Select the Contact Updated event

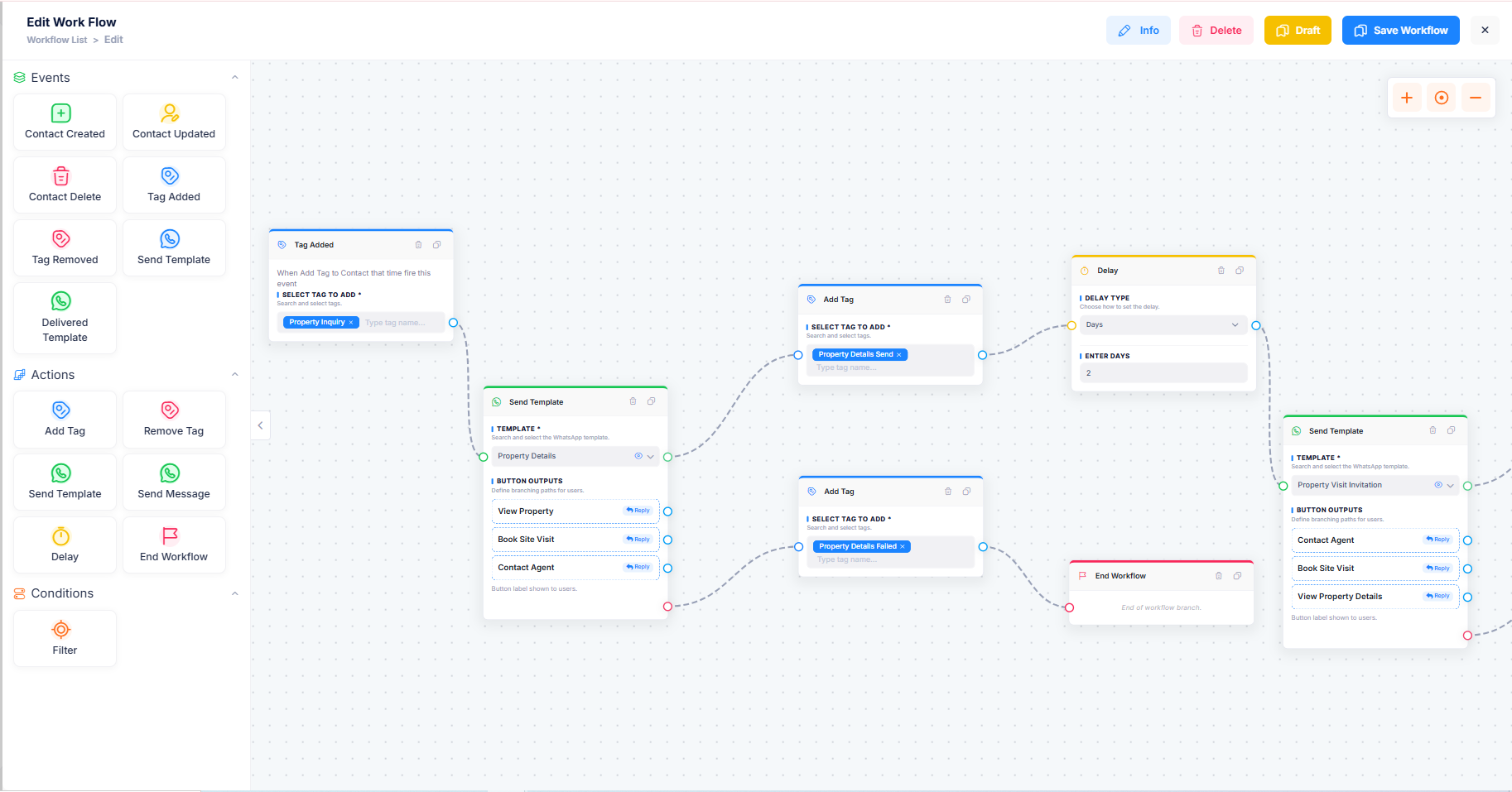click(174, 122)
